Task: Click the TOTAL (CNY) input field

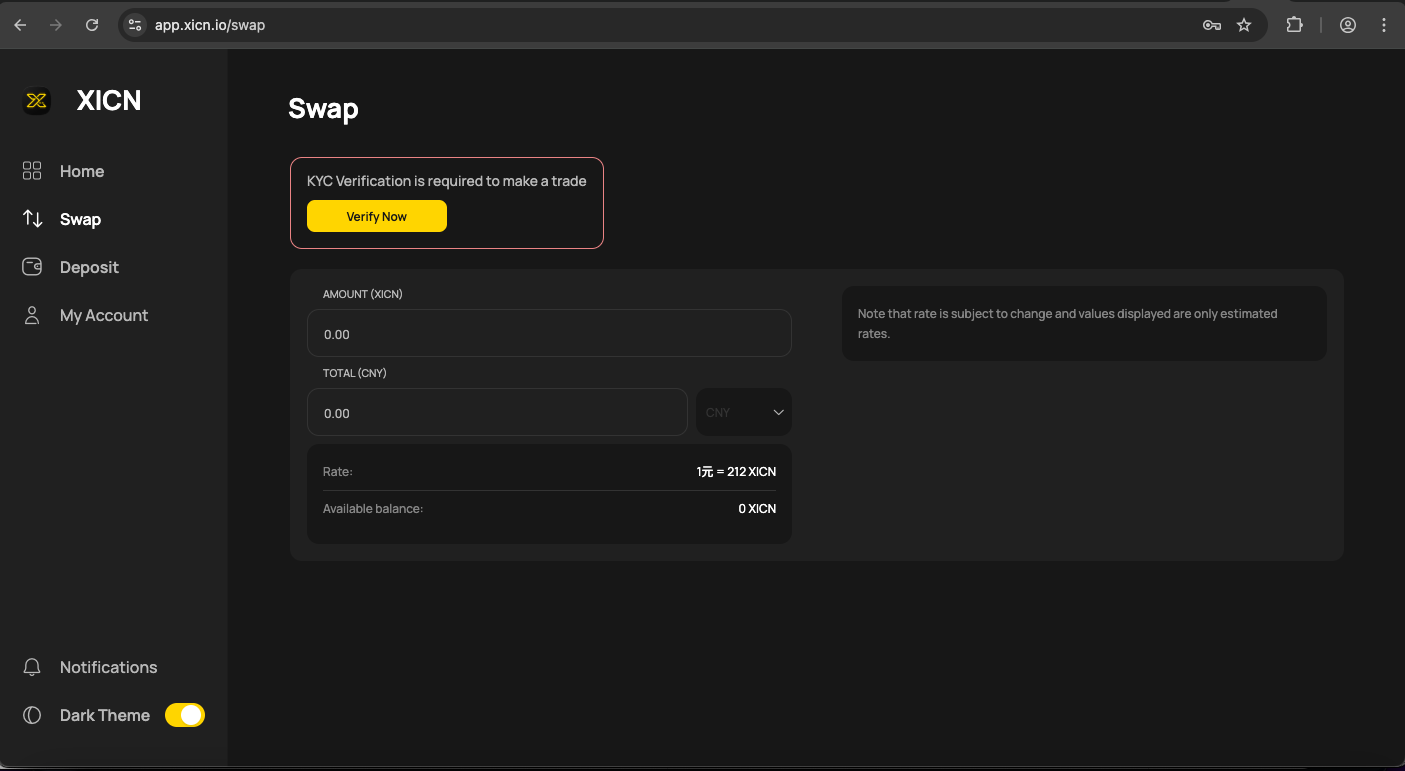Action: pyautogui.click(x=497, y=413)
